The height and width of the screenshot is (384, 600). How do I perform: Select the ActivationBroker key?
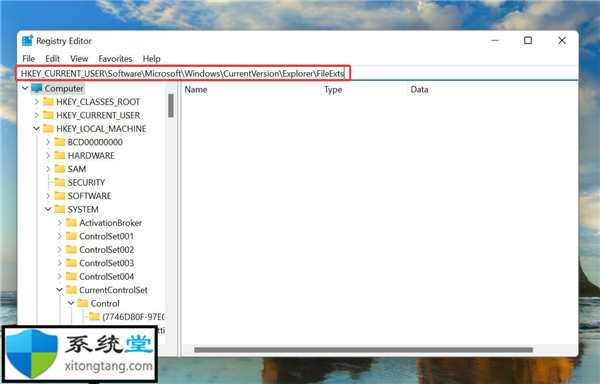110,223
